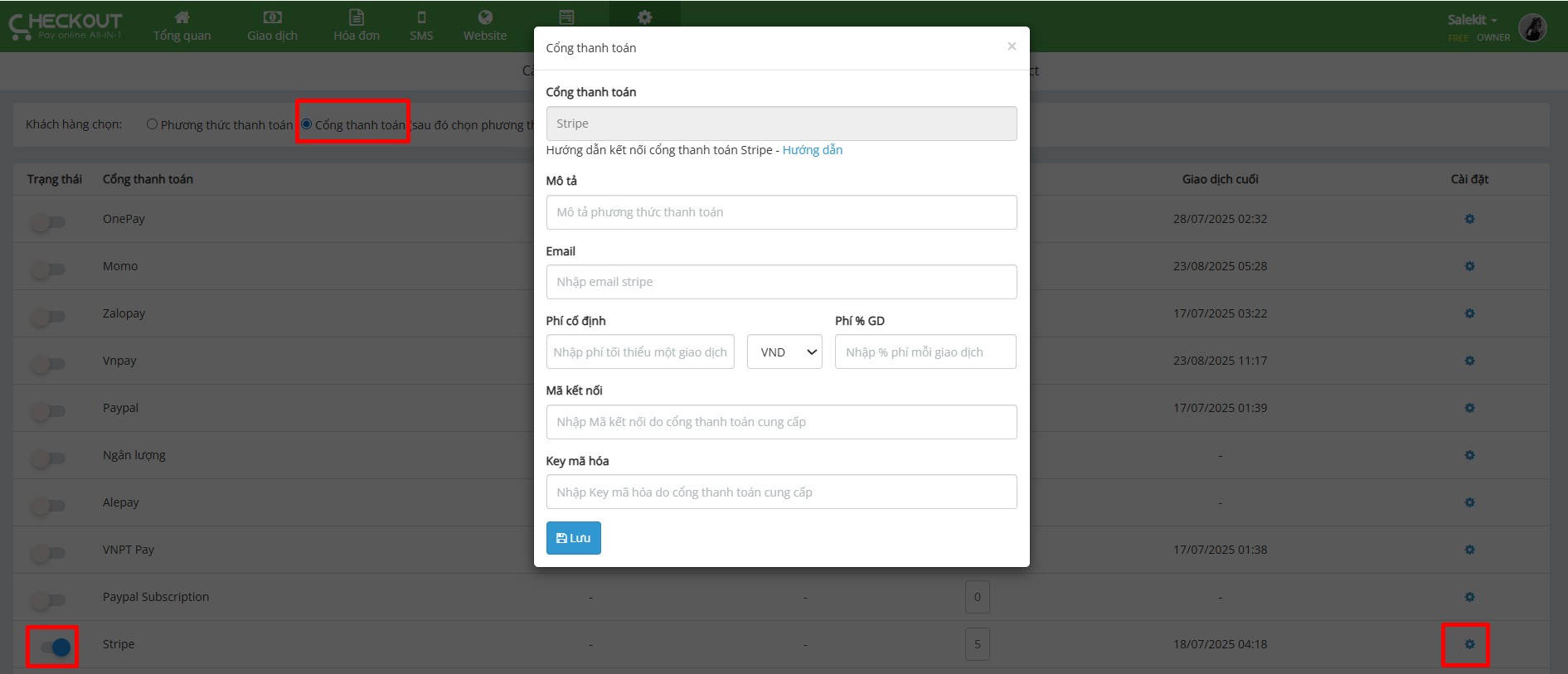Click the VNPT Pay gateway name
Screen dimensions: 1568x674
tap(129, 550)
